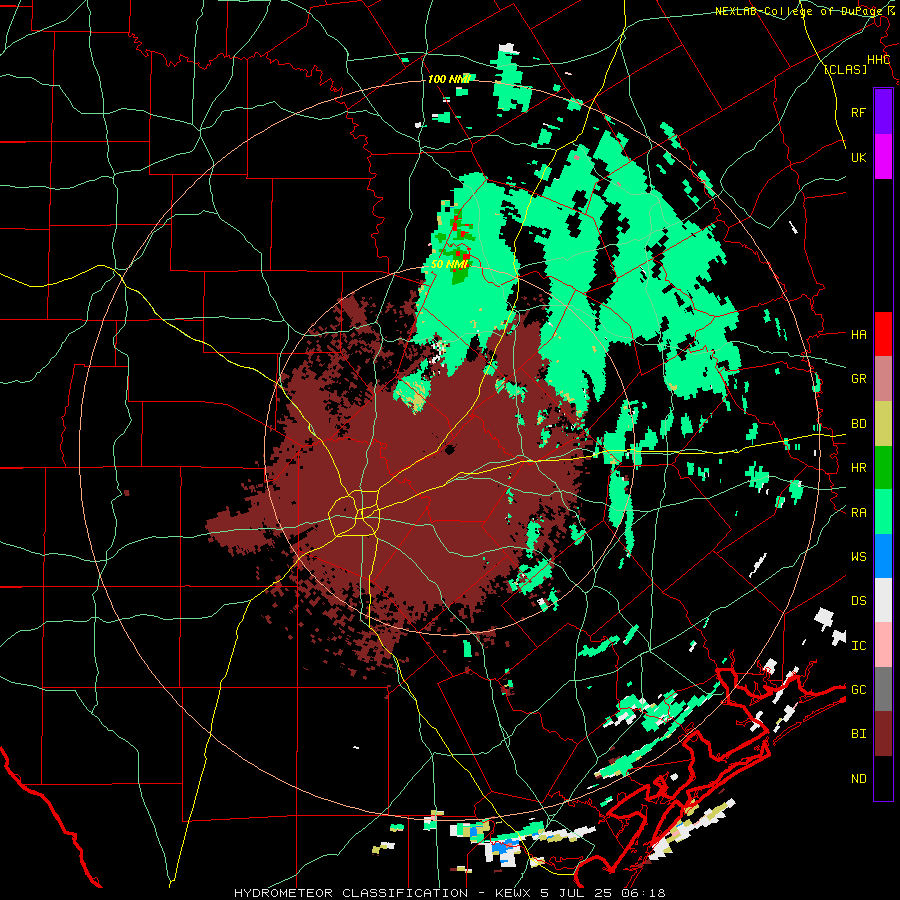Click the 'RF' legend label
Screen dimensions: 900x900
858,112
